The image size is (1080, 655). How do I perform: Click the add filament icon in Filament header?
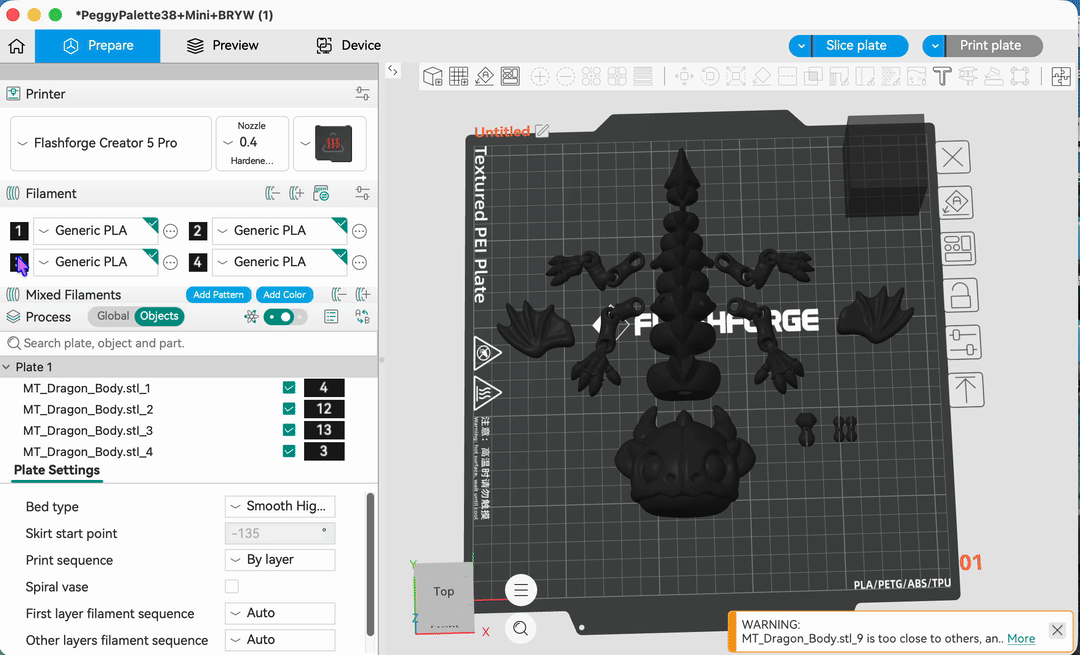[x=296, y=194]
